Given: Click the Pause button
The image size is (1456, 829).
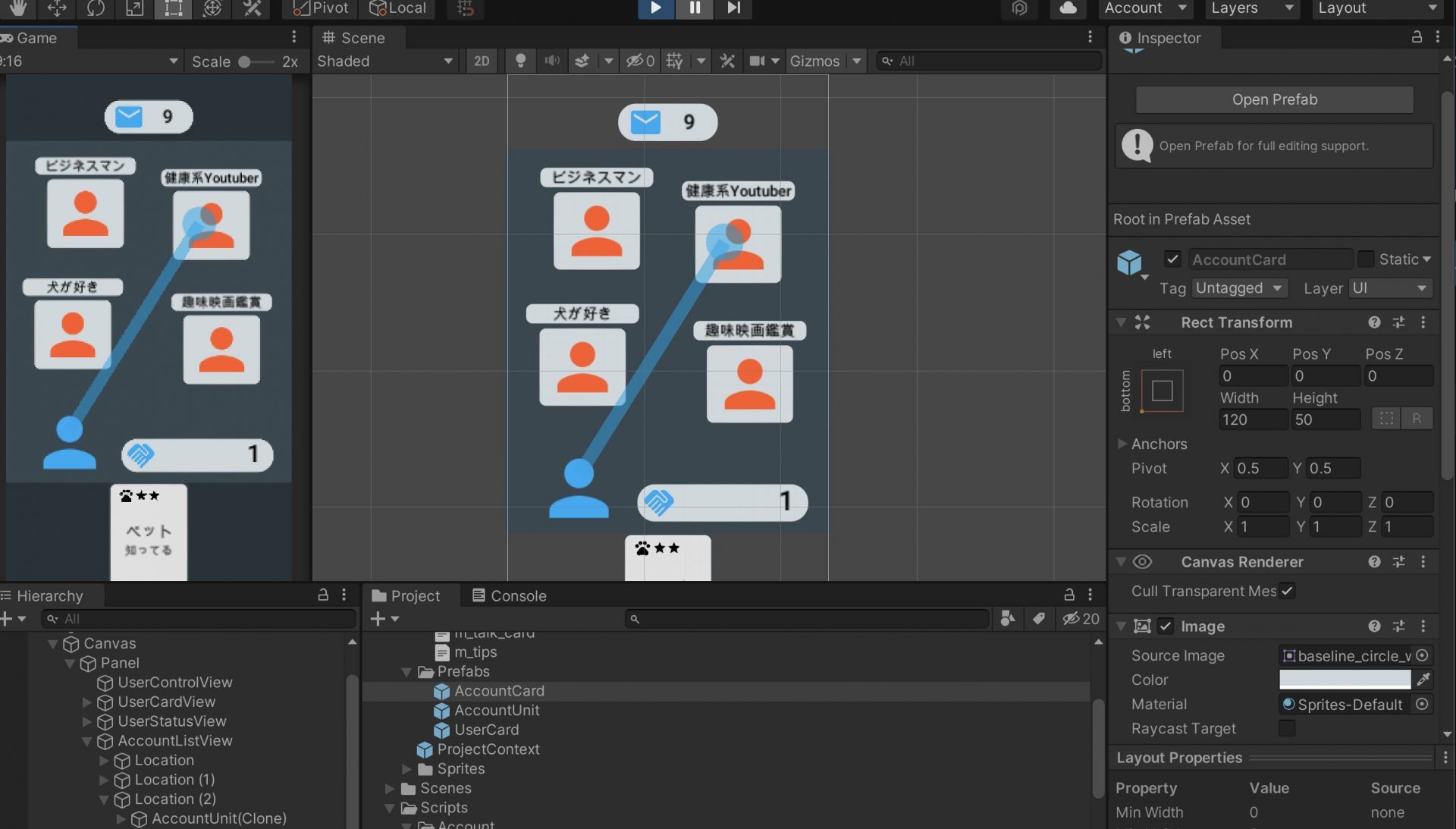Looking at the screenshot, I should click(695, 8).
